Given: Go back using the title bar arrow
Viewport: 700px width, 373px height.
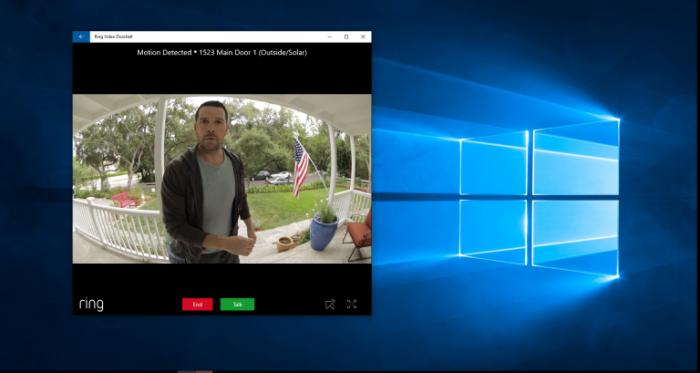Looking at the screenshot, I should click(x=81, y=37).
